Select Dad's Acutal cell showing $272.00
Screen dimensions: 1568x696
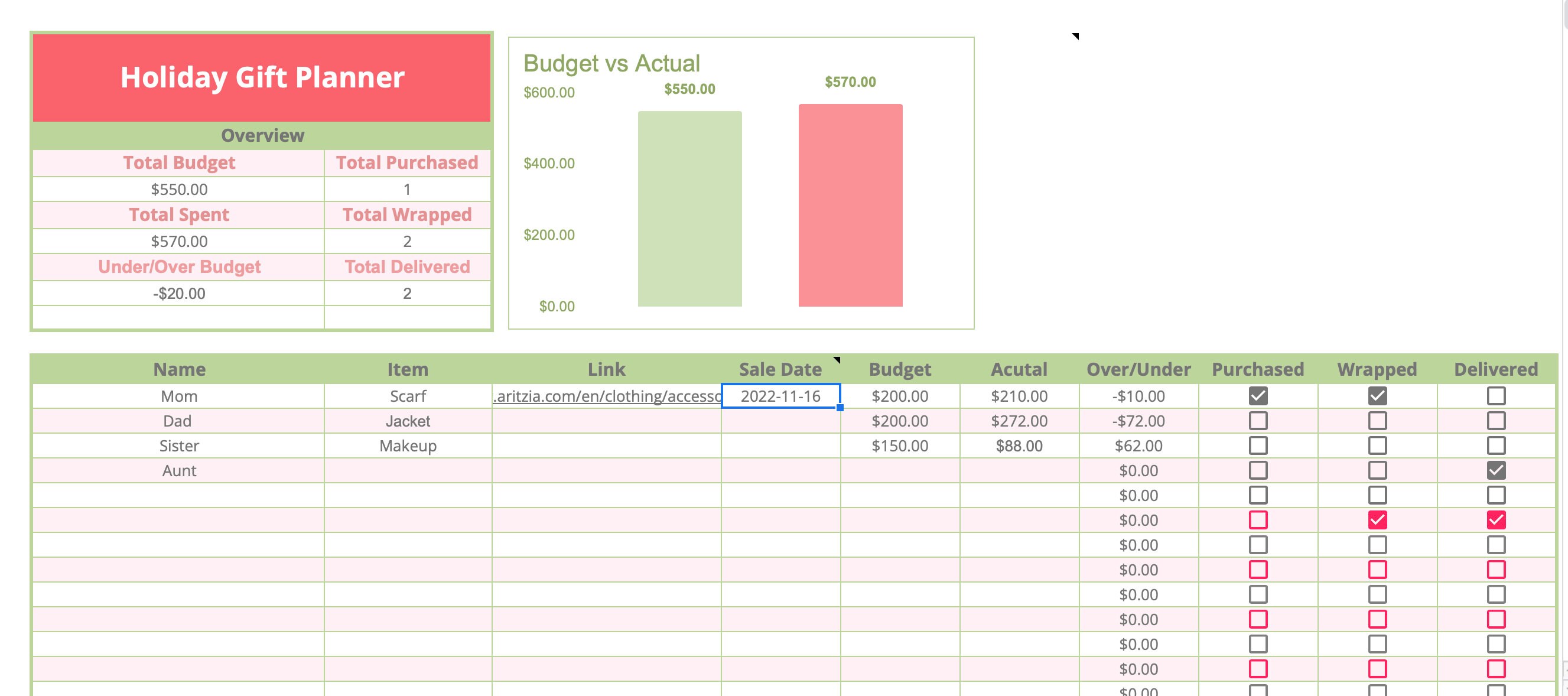[x=1019, y=420]
